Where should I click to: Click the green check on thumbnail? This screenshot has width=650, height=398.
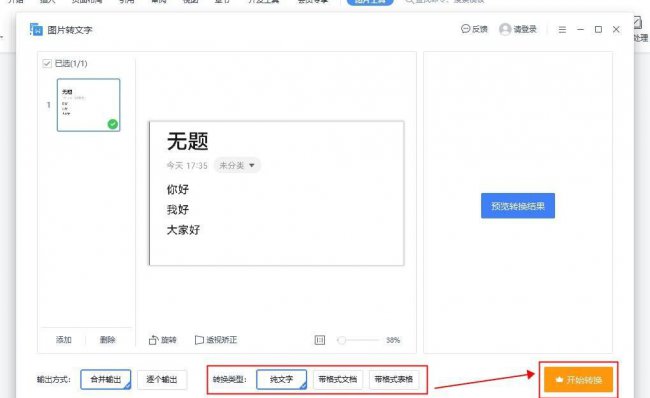[x=112, y=124]
